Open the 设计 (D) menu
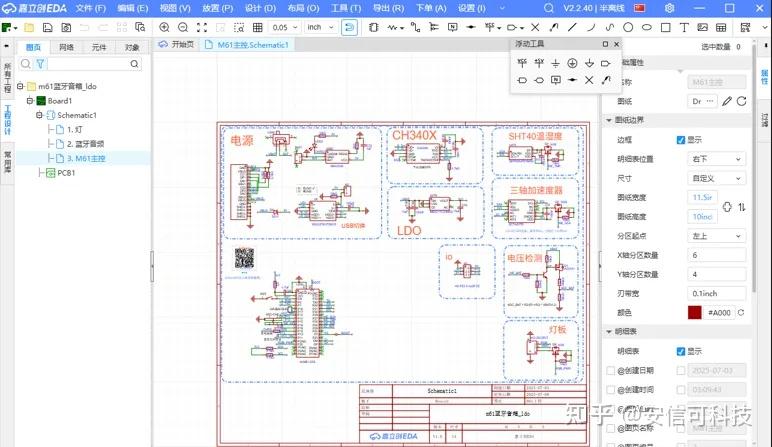Screen dimensions: 772x447 tap(260, 8)
